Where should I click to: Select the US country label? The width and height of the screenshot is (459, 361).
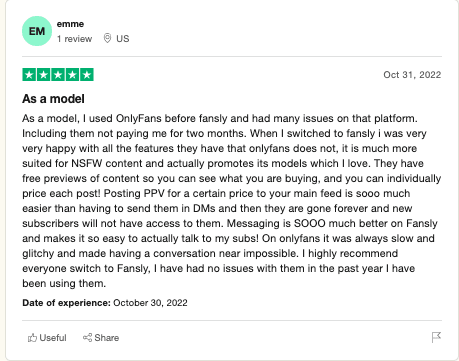coord(123,39)
